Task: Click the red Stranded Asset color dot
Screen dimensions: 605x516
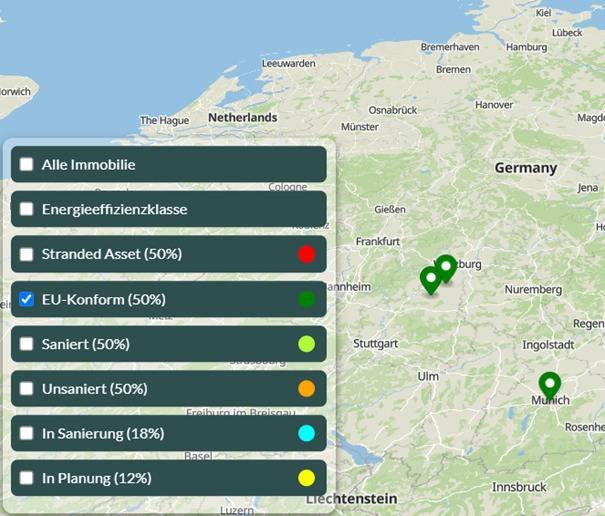Action: (306, 254)
